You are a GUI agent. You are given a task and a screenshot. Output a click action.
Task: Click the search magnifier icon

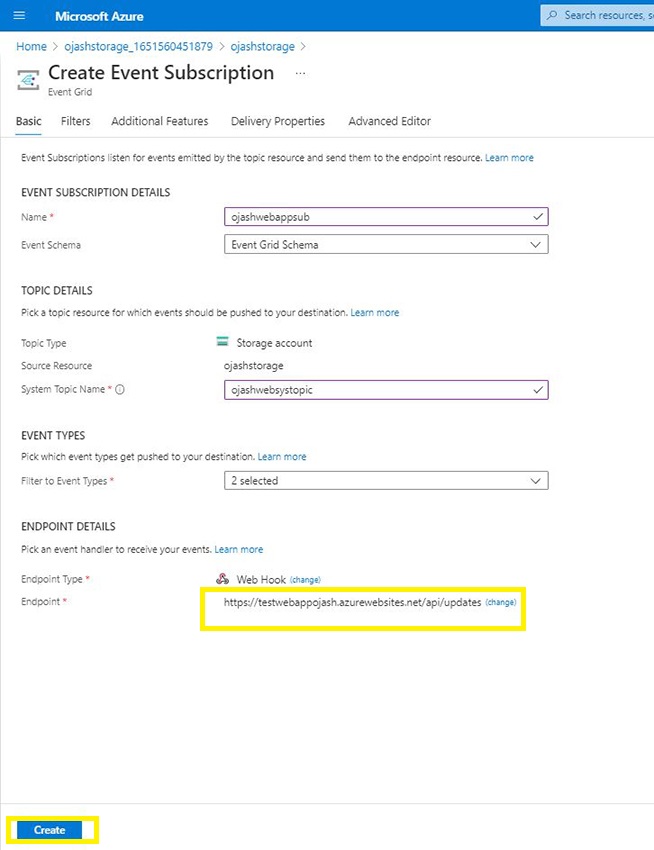click(x=553, y=16)
